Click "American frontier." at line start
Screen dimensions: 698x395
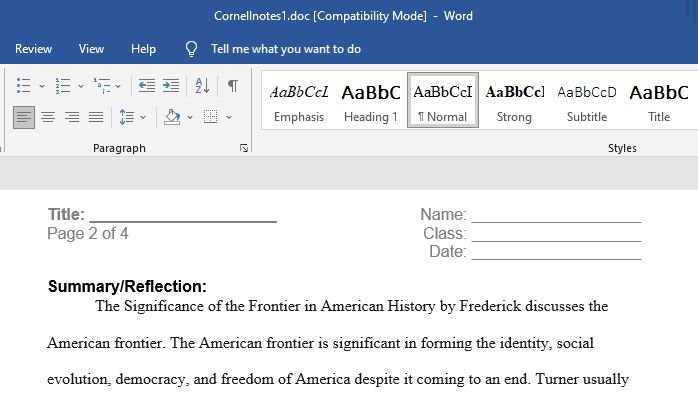pyautogui.click(x=106, y=343)
